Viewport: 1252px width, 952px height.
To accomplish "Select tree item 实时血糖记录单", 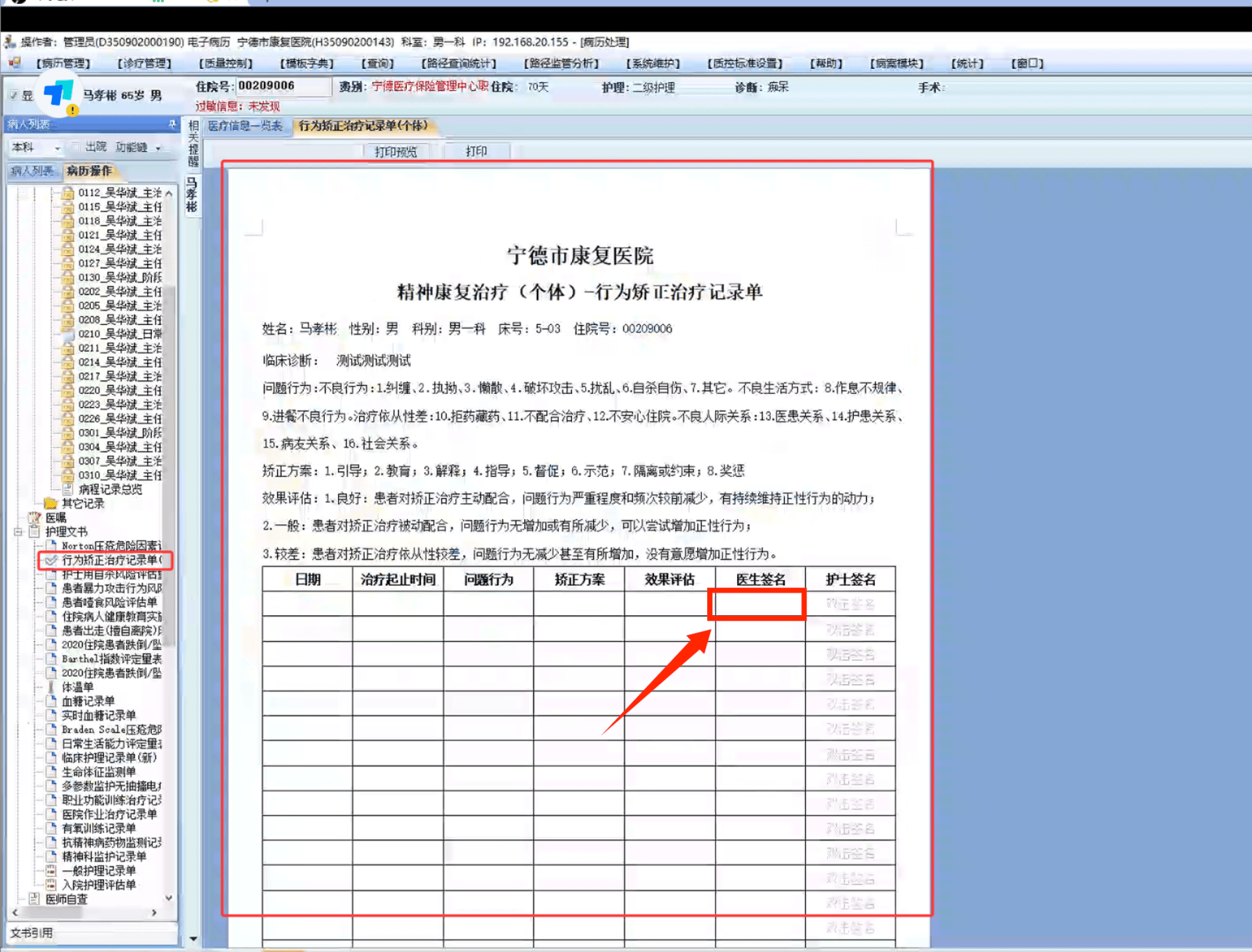I will coord(99,715).
